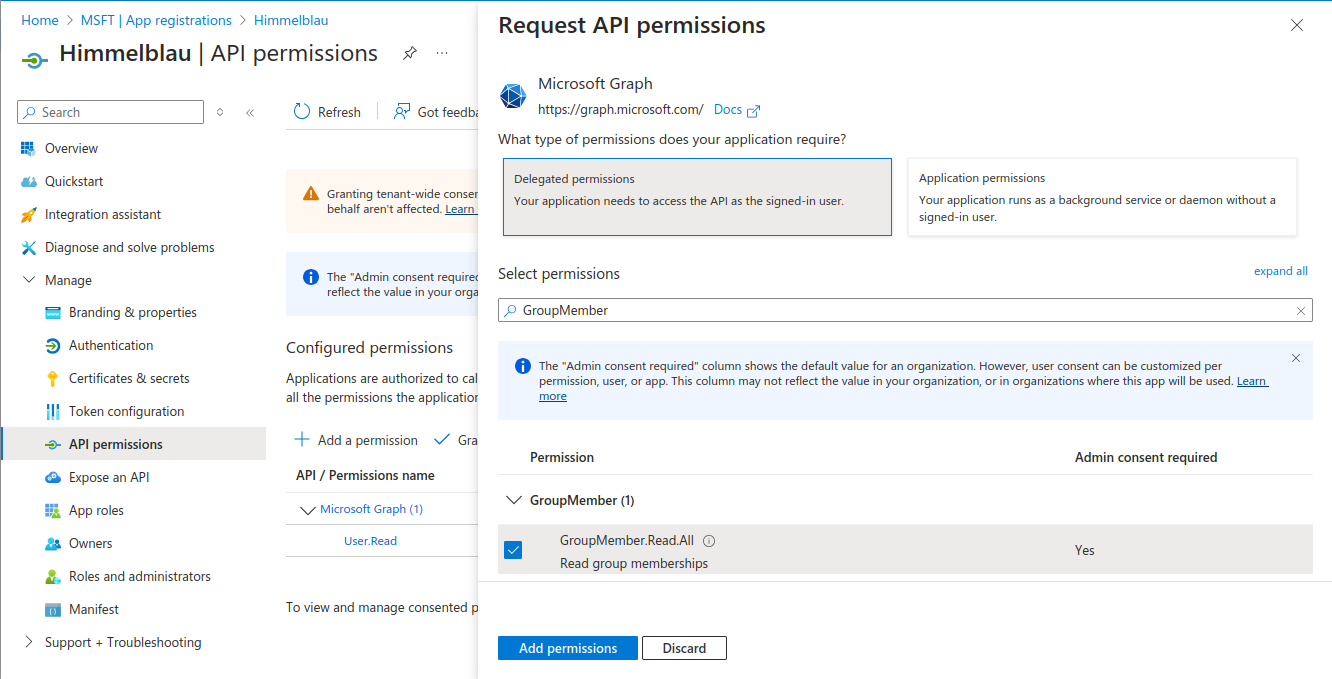Click the Roles and administrators icon
The height and width of the screenshot is (679, 1332).
click(x=53, y=576)
